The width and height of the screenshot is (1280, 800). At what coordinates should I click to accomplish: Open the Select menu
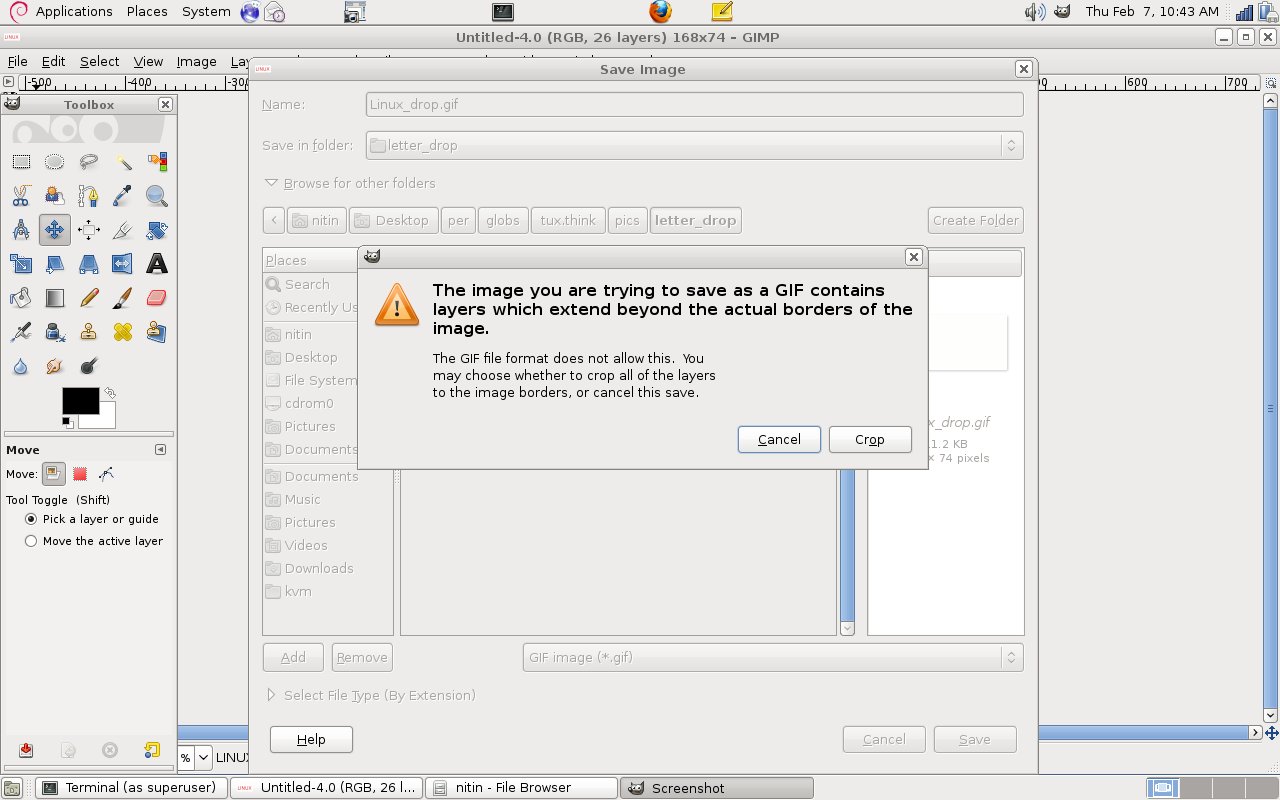click(99, 61)
